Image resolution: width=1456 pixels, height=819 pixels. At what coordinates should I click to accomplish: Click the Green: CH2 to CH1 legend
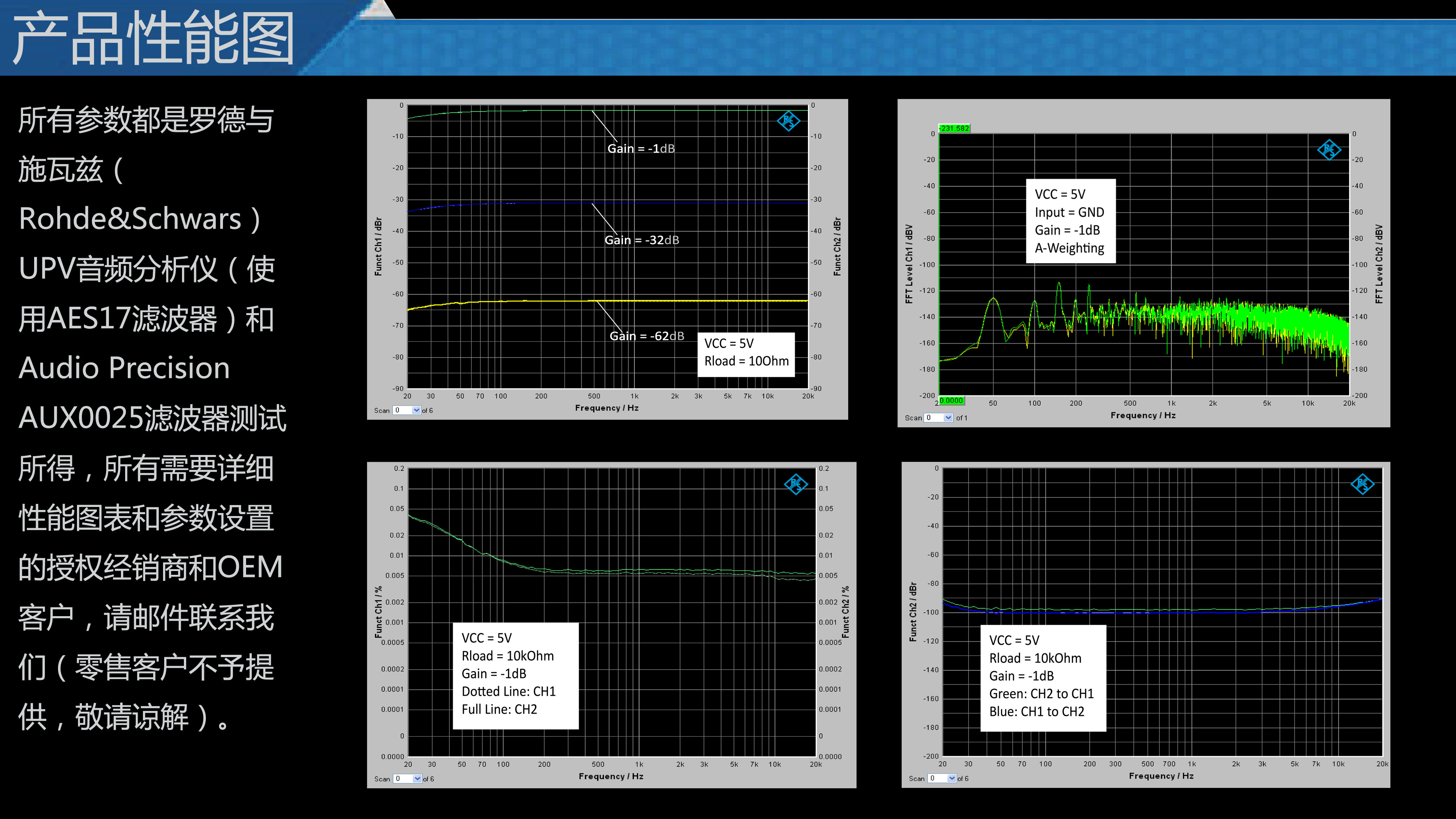(1042, 693)
